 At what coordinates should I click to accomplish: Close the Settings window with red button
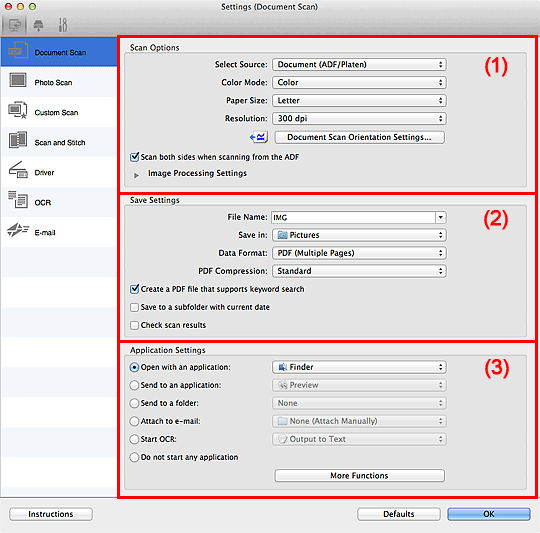pyautogui.click(x=8, y=7)
